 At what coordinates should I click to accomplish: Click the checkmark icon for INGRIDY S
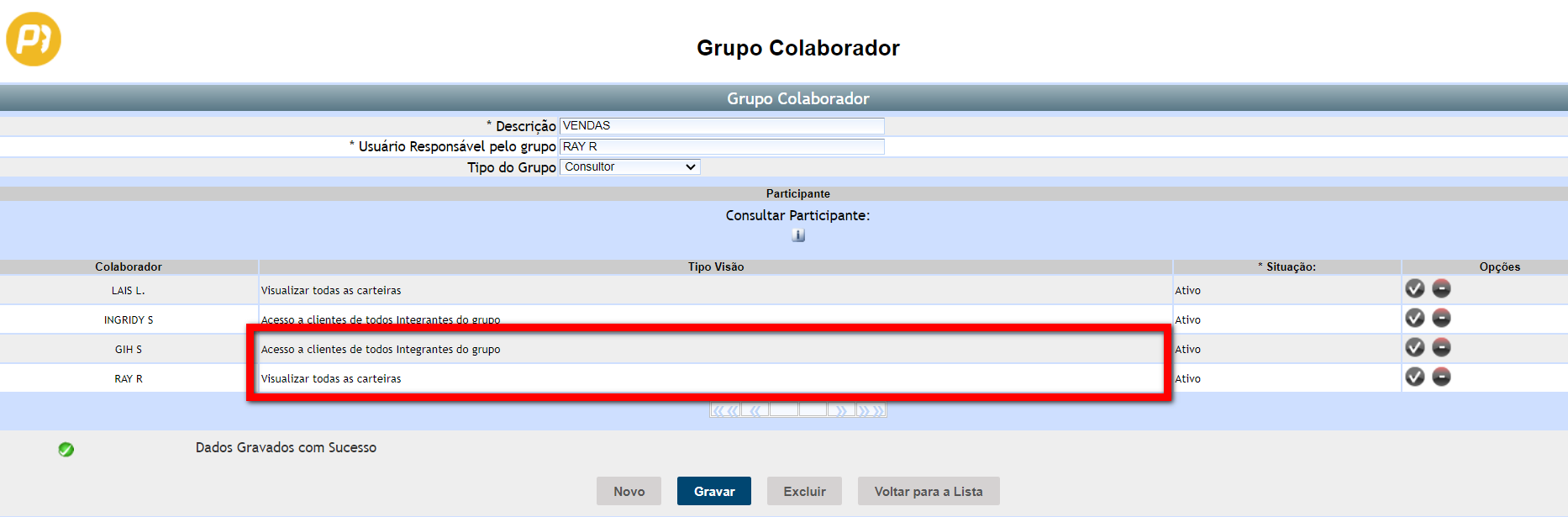click(1414, 319)
